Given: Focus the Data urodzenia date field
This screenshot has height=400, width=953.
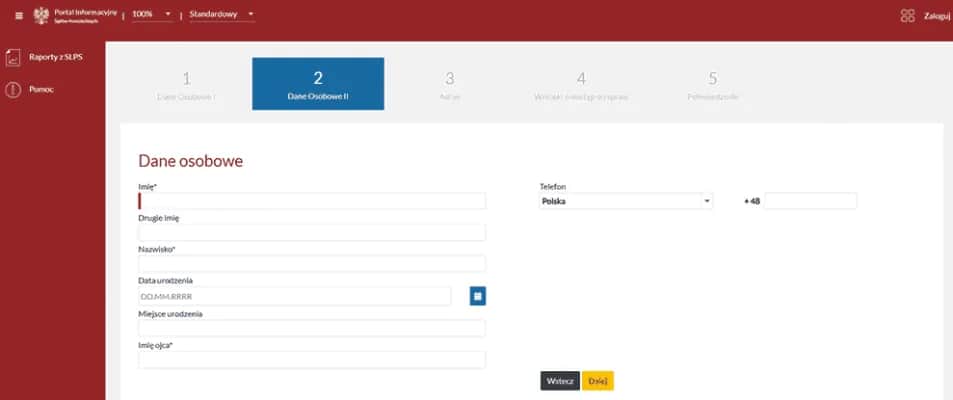Looking at the screenshot, I should (x=295, y=296).
